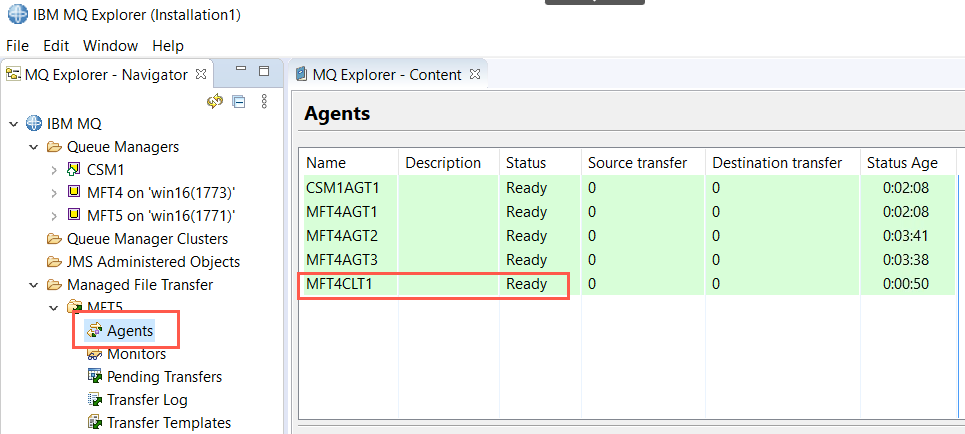Click the Monitors node icon
965x434 pixels.
point(95,354)
